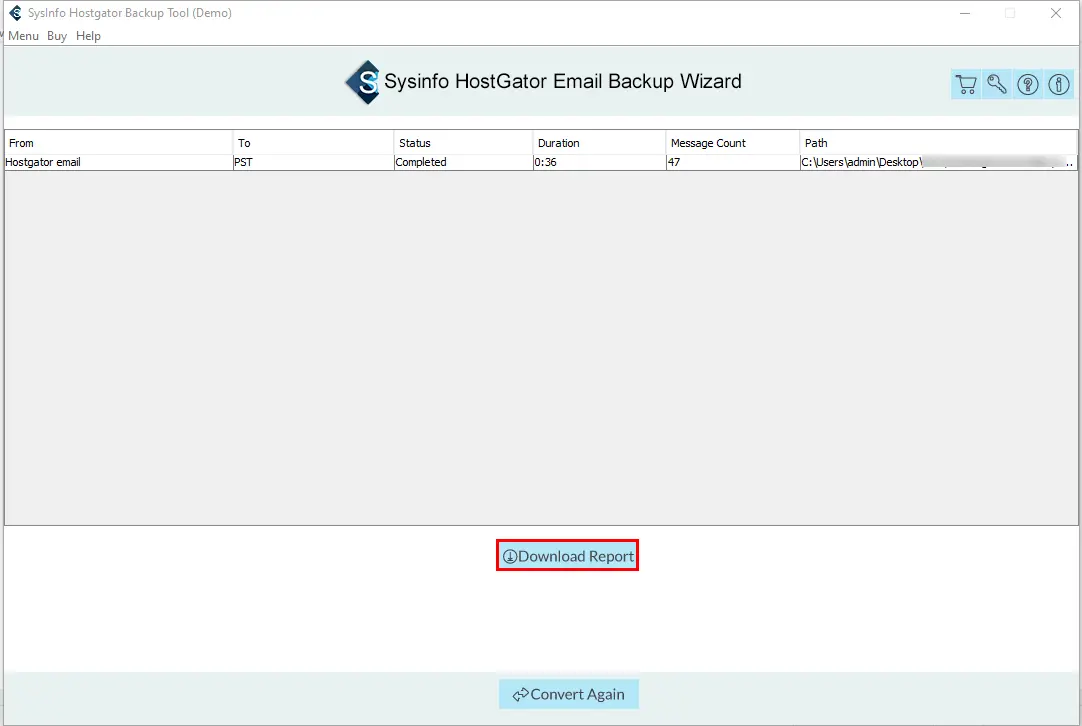Click the question mark help icon
The height and width of the screenshot is (726, 1082).
[x=1028, y=85]
